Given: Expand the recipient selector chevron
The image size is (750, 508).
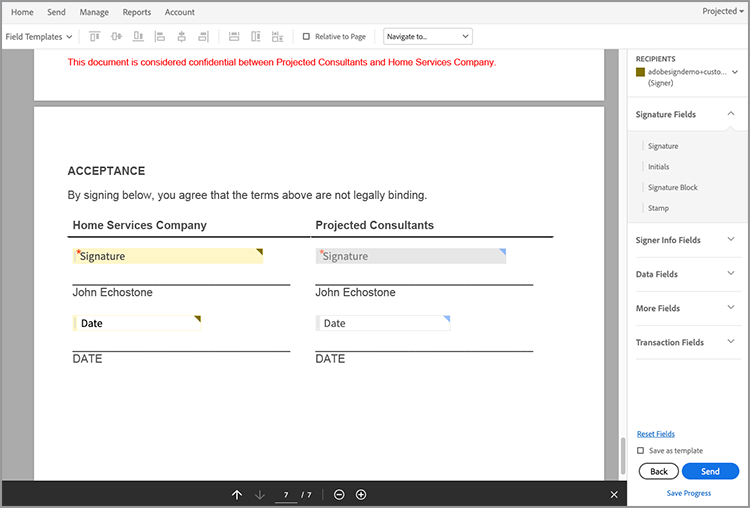Looking at the screenshot, I should (735, 72).
